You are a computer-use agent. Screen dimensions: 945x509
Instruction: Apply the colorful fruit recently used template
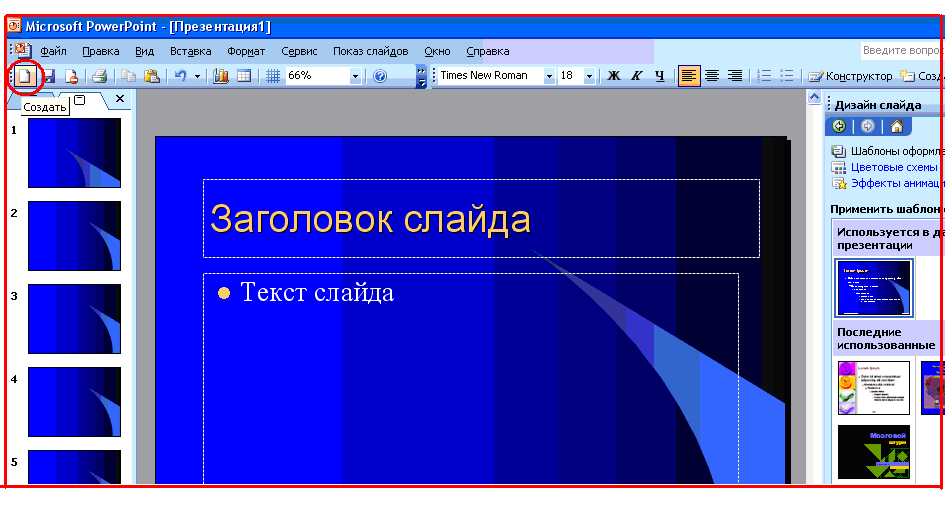click(x=874, y=388)
